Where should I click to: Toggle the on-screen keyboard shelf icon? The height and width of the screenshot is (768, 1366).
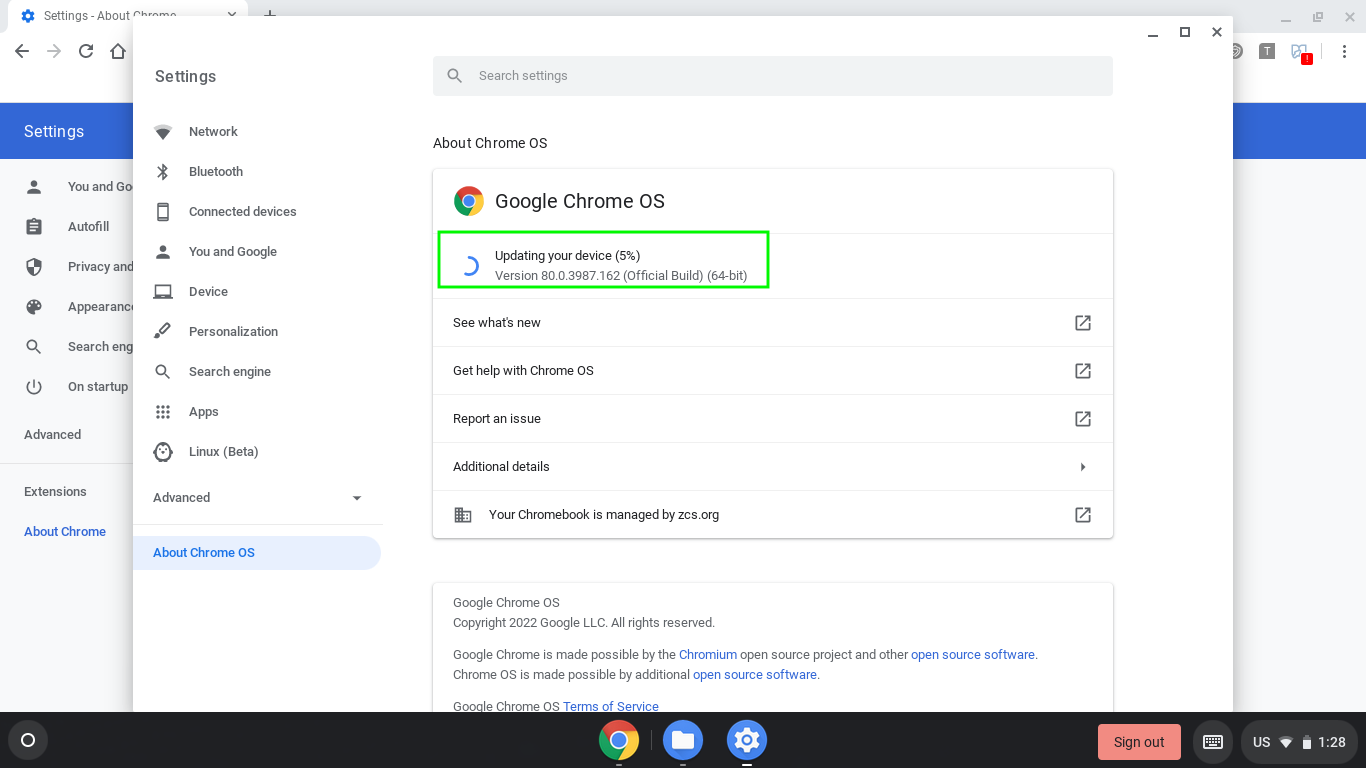coord(1213,742)
